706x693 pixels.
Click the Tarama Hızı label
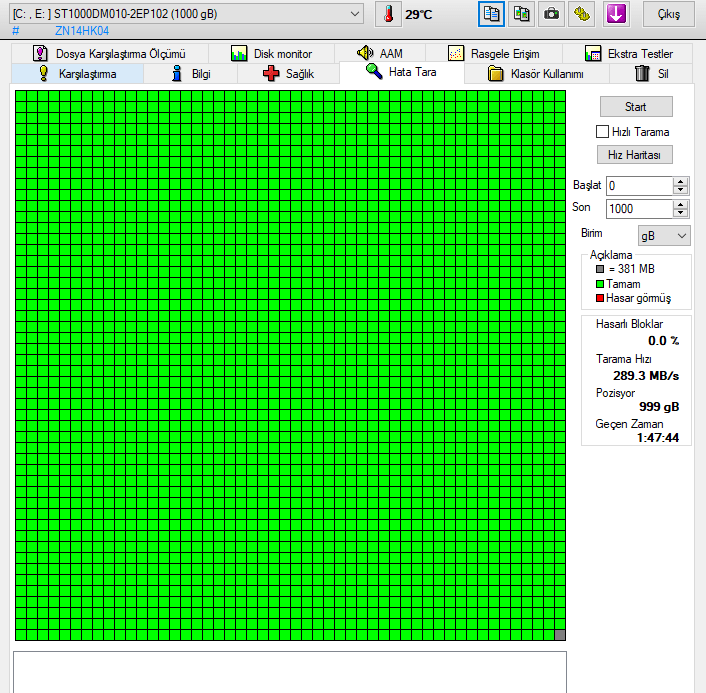[x=624, y=359]
